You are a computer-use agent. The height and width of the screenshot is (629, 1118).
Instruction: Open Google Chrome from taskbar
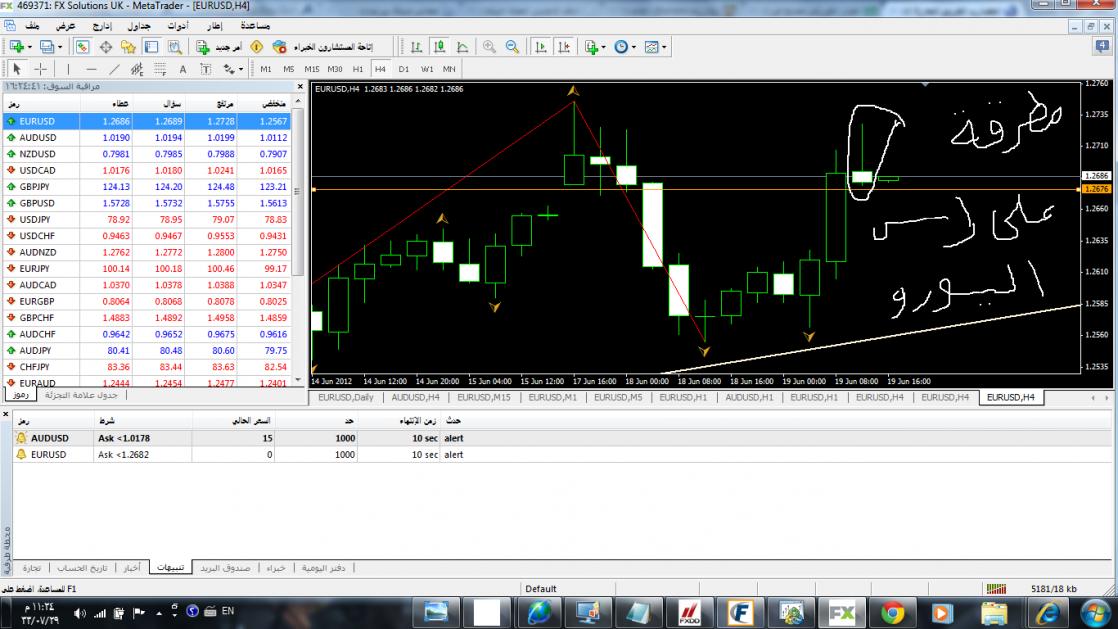point(893,613)
